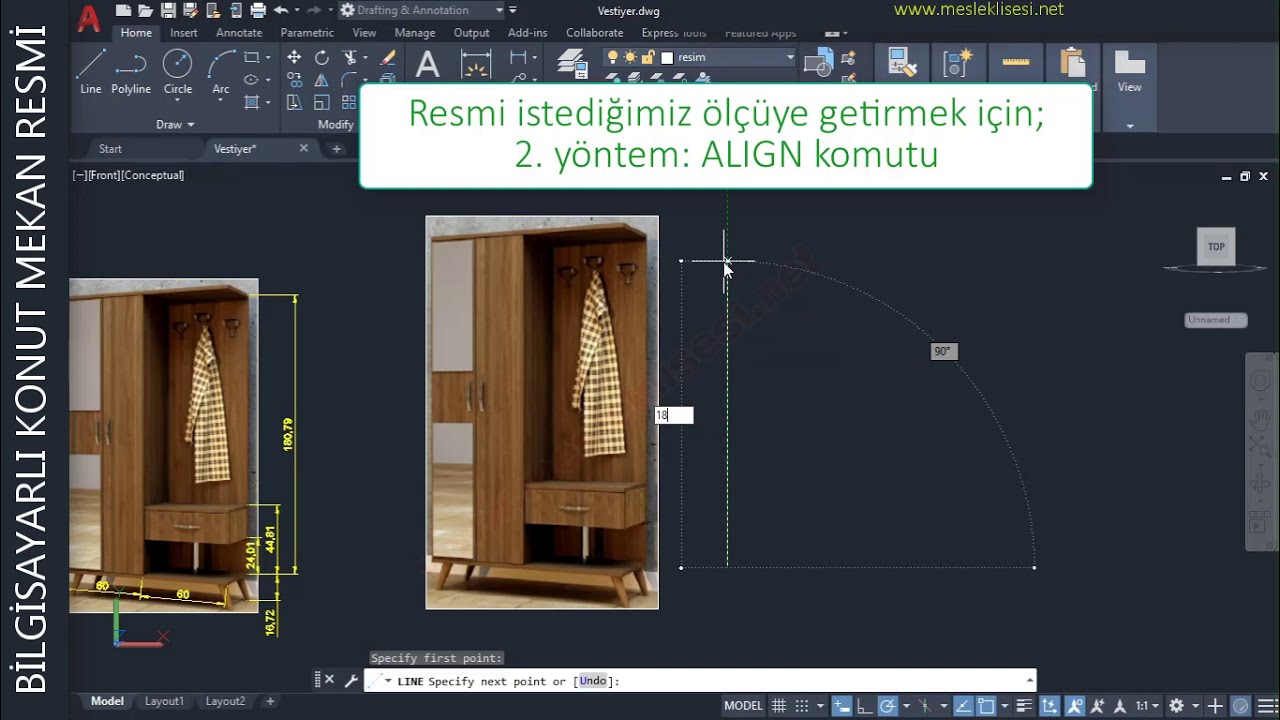Screen dimensions: 1280x720
Task: Toggle dynamic input
Action: coord(841,706)
